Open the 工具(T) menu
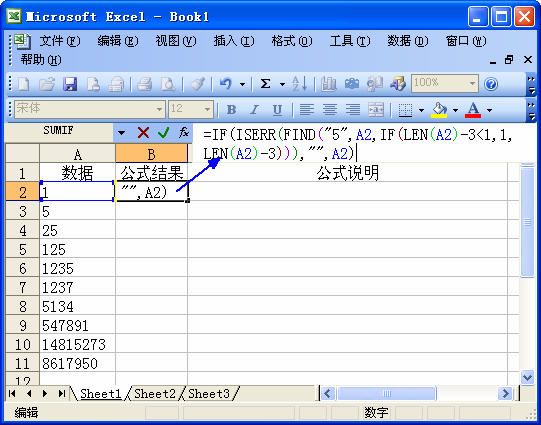Viewport: 541px width, 425px height. point(350,41)
